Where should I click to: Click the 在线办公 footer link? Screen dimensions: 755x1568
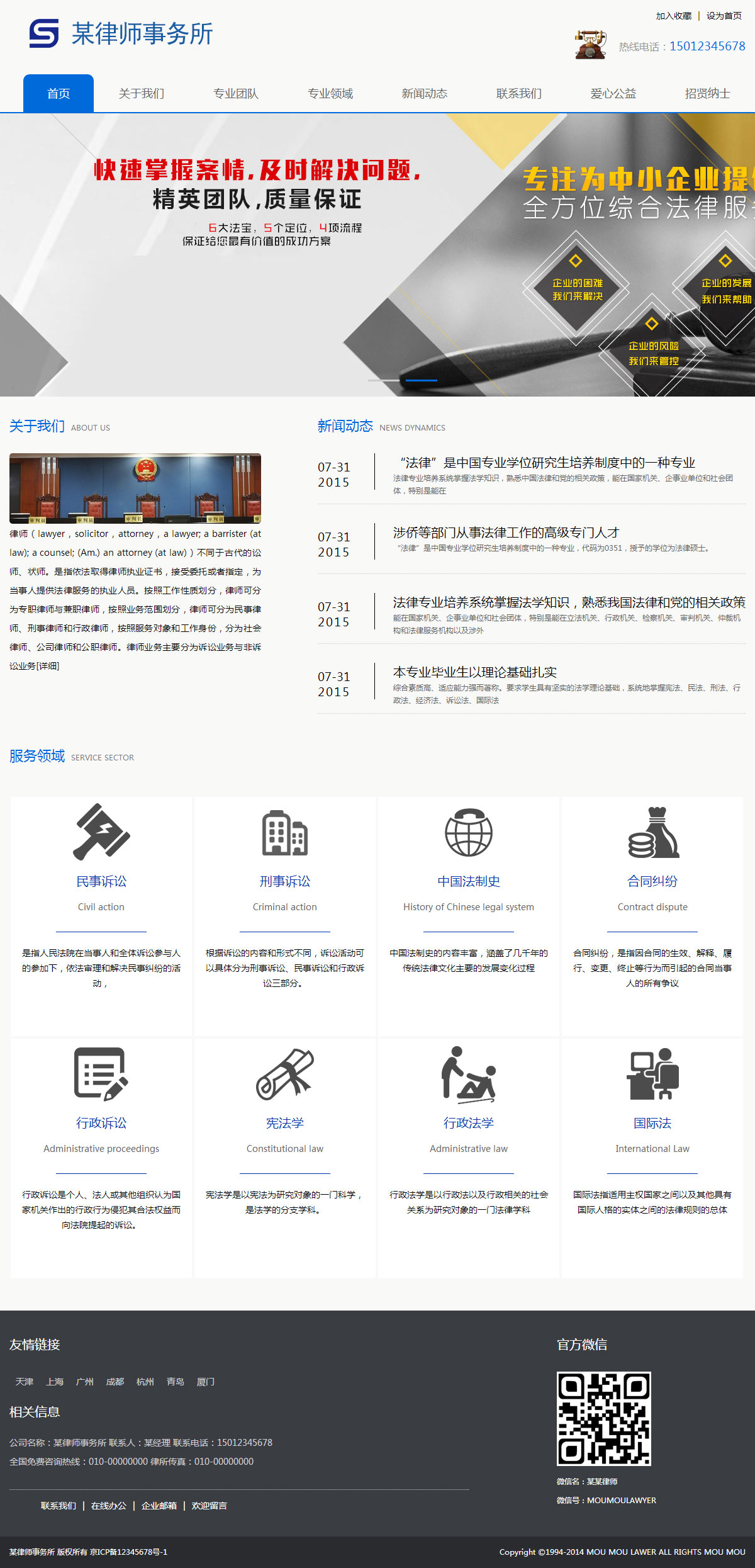(109, 1506)
